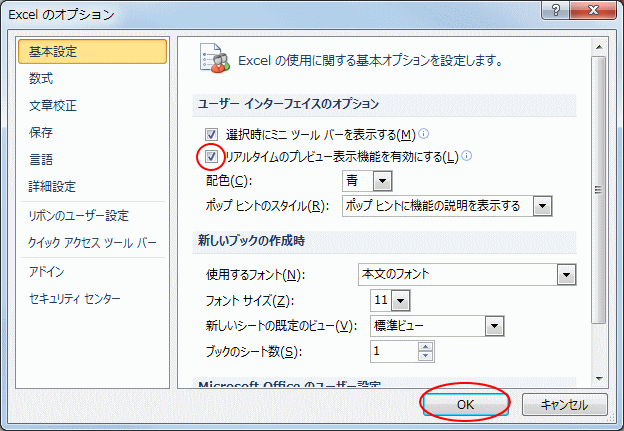Open the 配色 color scheme dropdown
The height and width of the screenshot is (431, 624).
[382, 181]
